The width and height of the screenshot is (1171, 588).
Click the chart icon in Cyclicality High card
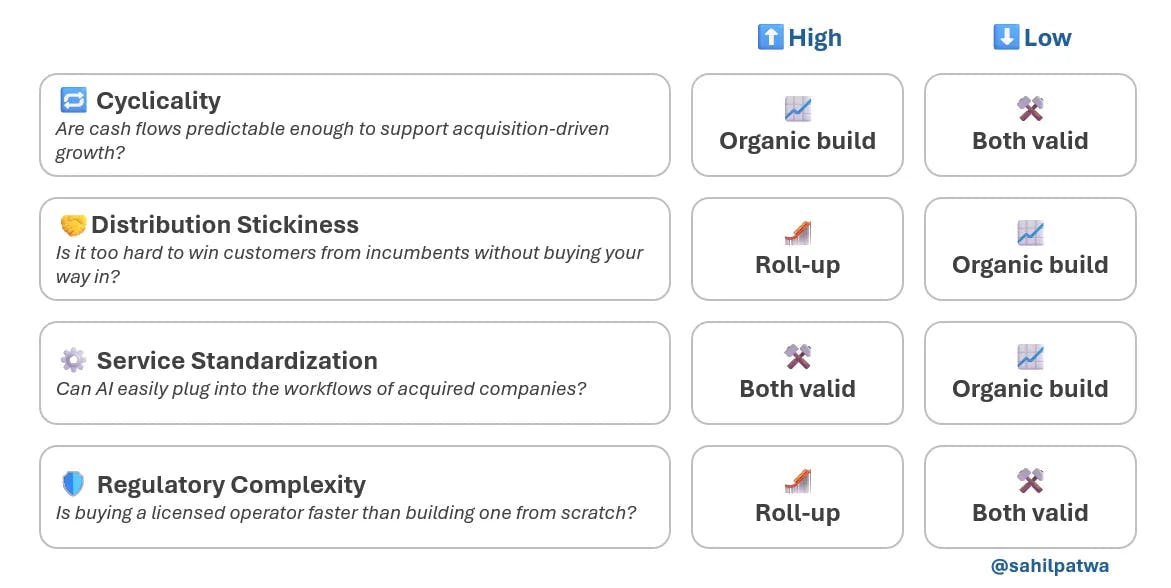point(798,109)
